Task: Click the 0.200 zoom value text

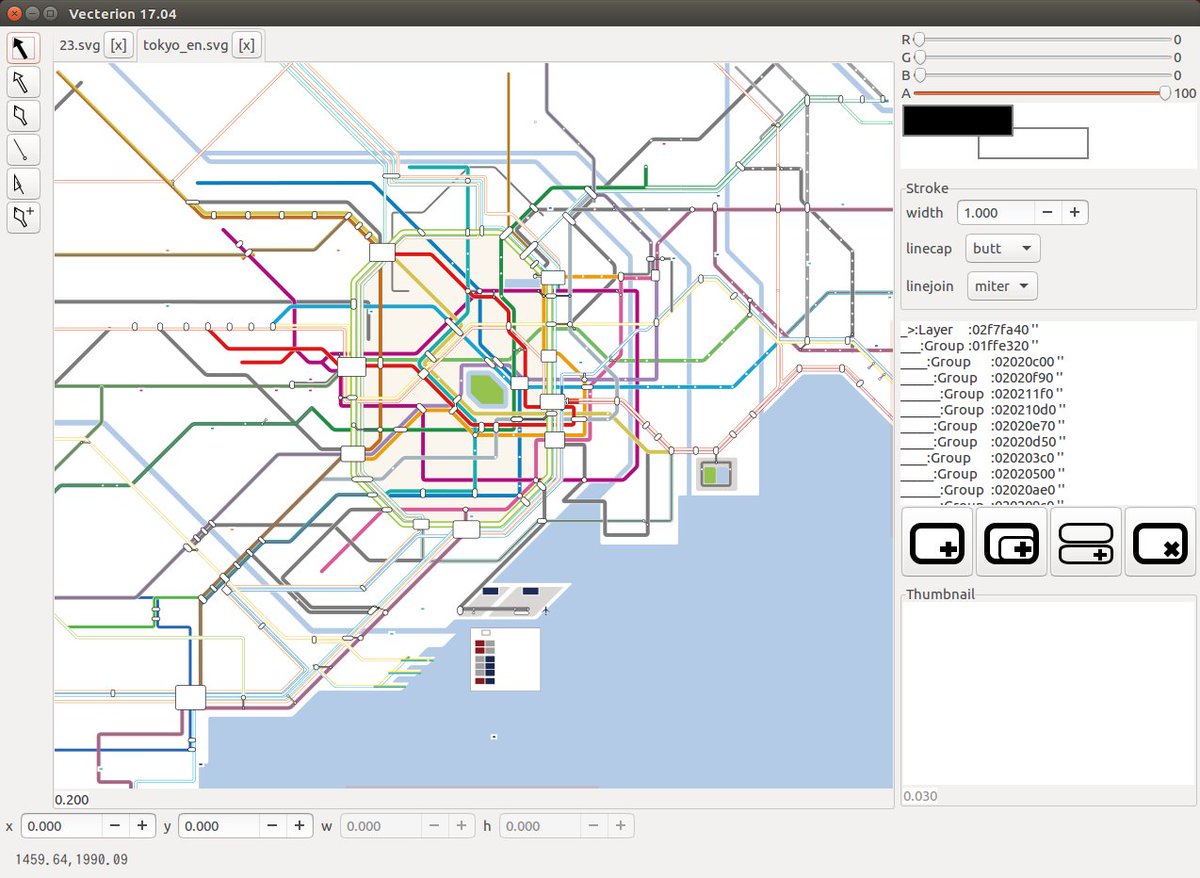Action: pyautogui.click(x=71, y=800)
